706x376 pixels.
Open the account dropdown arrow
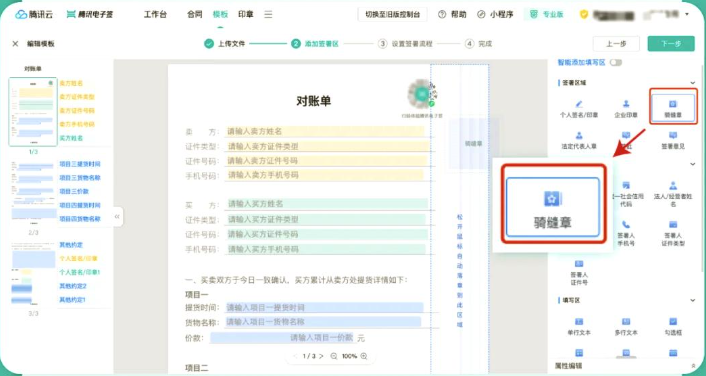pyautogui.click(x=687, y=14)
